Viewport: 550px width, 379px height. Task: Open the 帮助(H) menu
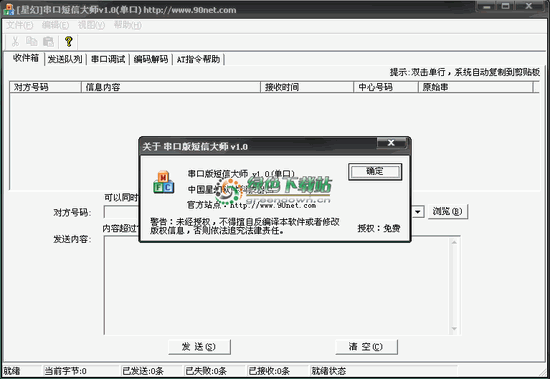[128, 25]
